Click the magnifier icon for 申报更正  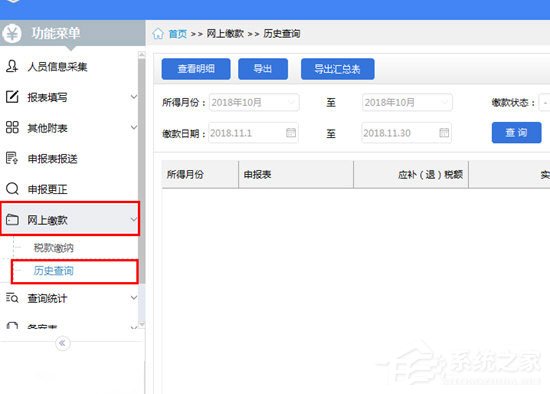point(12,189)
